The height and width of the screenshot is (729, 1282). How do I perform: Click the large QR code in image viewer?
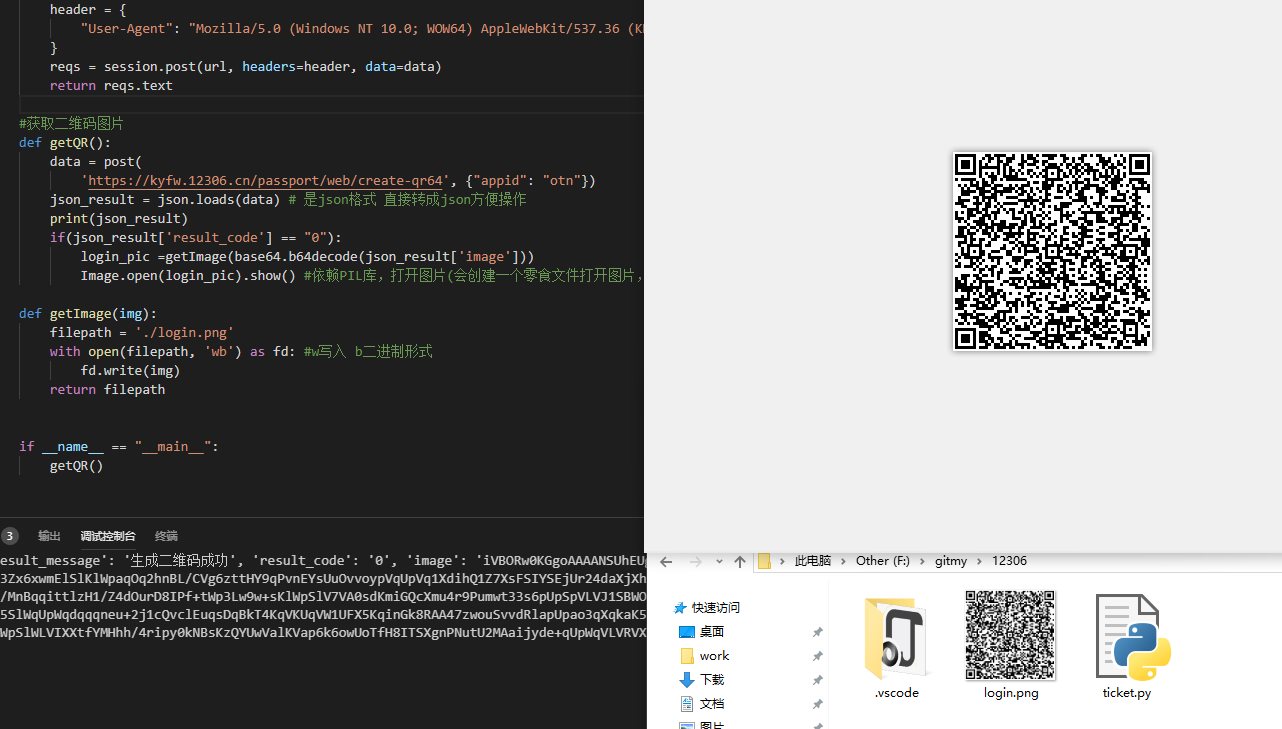1052,251
